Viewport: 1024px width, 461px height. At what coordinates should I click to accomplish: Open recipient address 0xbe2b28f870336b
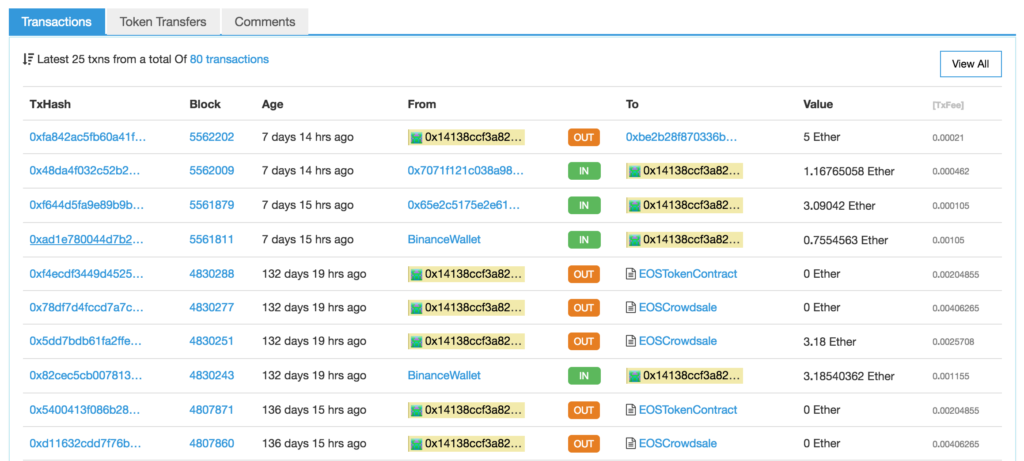[681, 137]
